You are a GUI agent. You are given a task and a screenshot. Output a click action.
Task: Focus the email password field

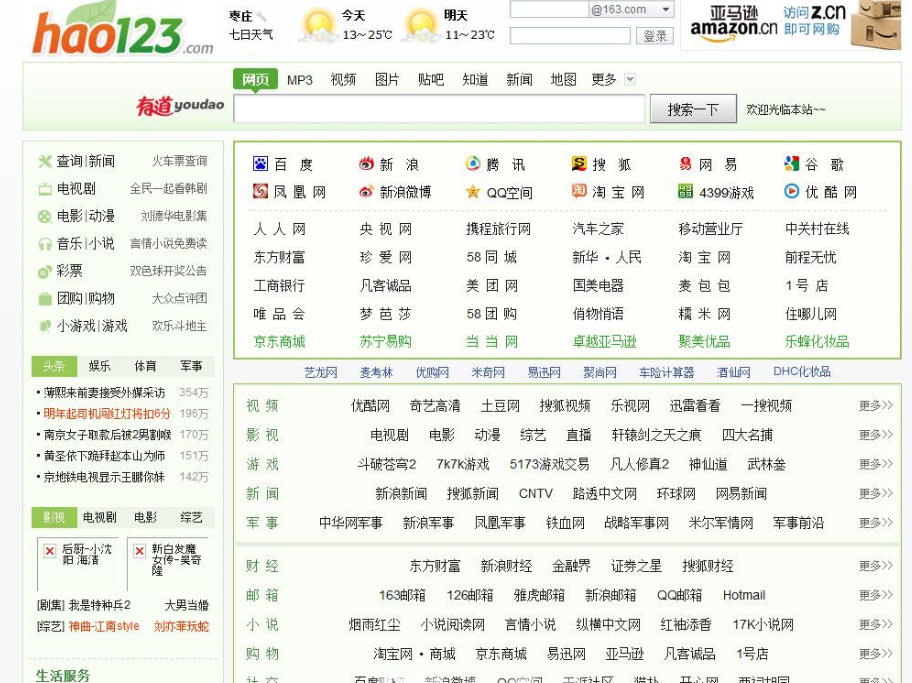(570, 36)
